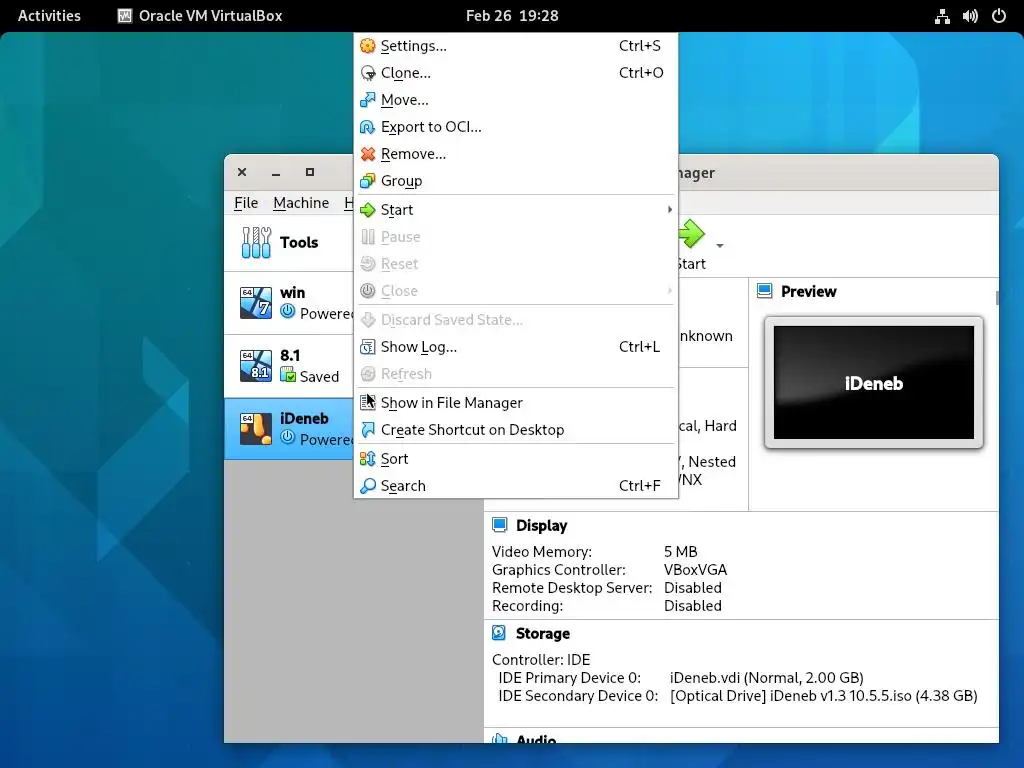Open the dropdown arrow beside toolbar Start

tap(720, 246)
